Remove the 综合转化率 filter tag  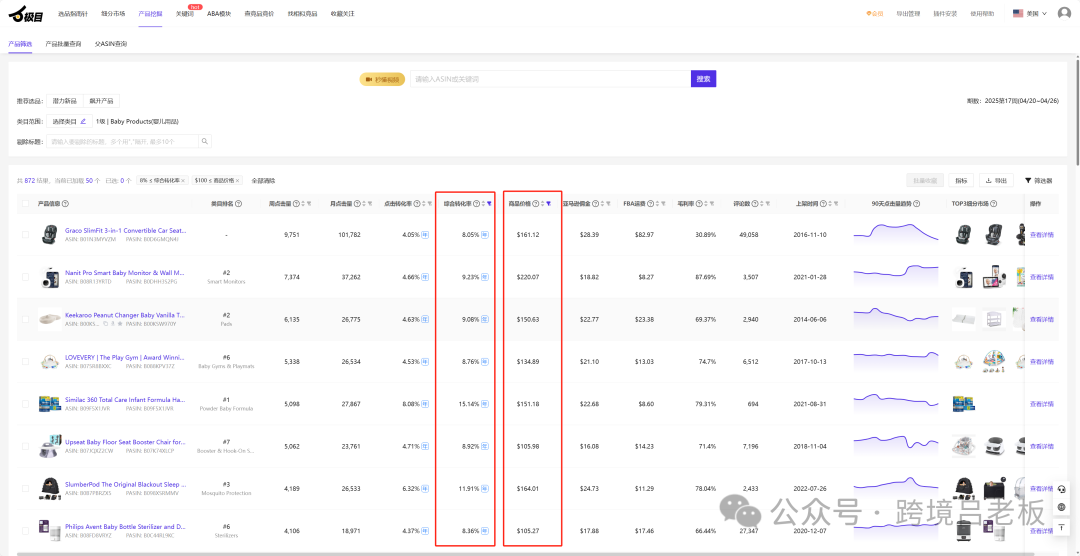[184, 180]
